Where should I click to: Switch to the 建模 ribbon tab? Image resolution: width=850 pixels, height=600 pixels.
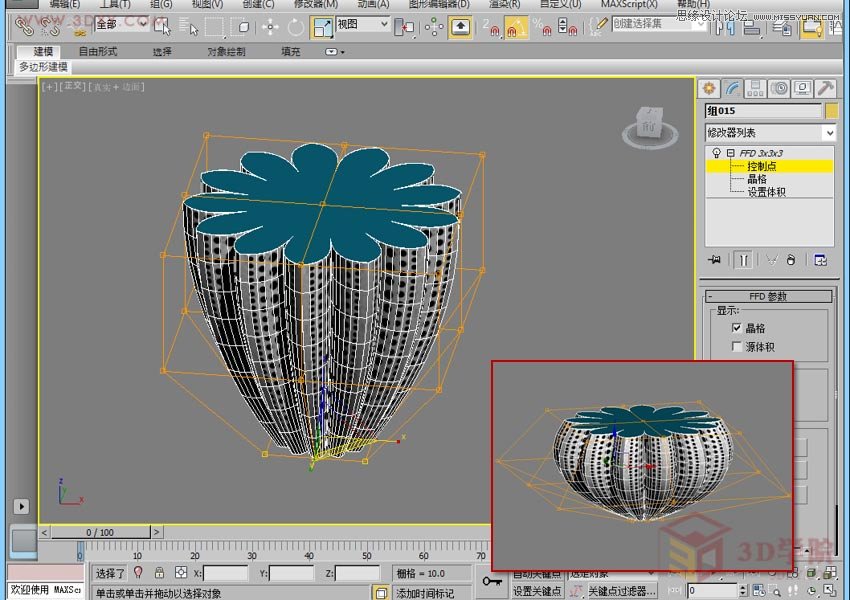(43, 51)
